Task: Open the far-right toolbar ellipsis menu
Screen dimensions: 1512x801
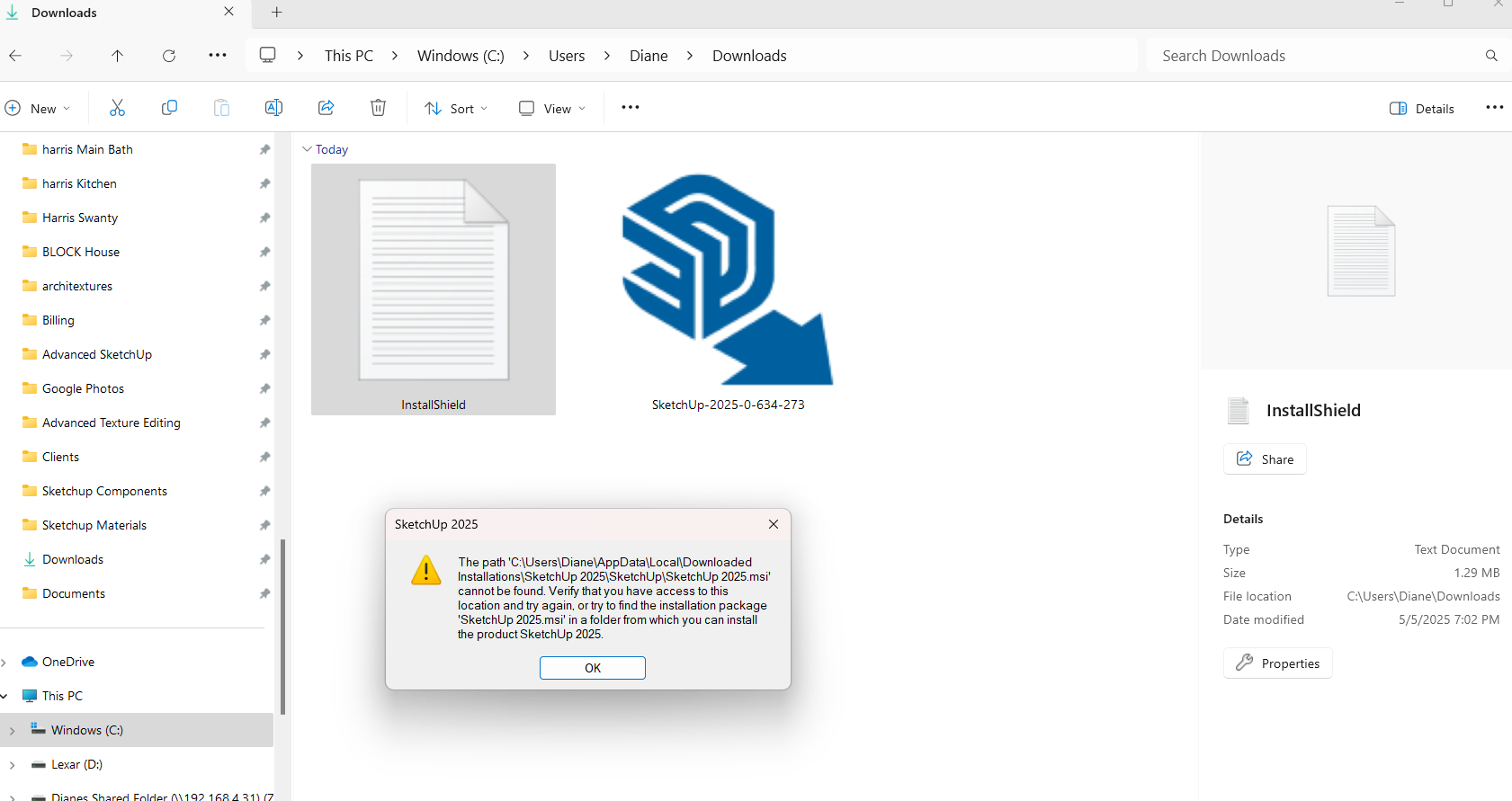Action: point(1494,107)
